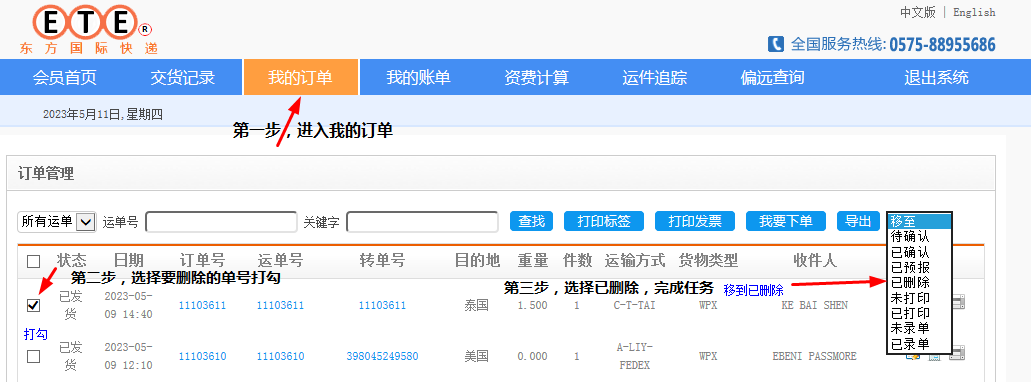Choose 待确认 from the move-to list

[919, 236]
